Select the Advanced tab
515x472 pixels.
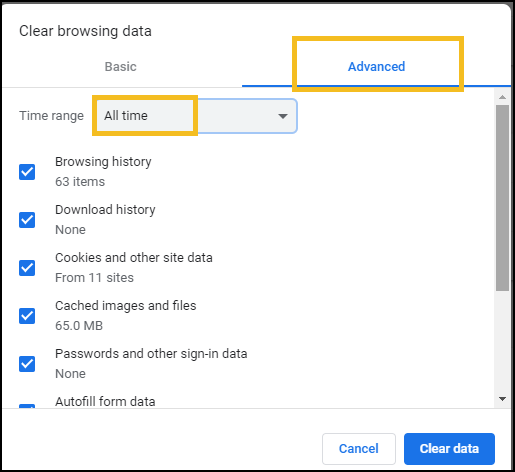point(376,67)
